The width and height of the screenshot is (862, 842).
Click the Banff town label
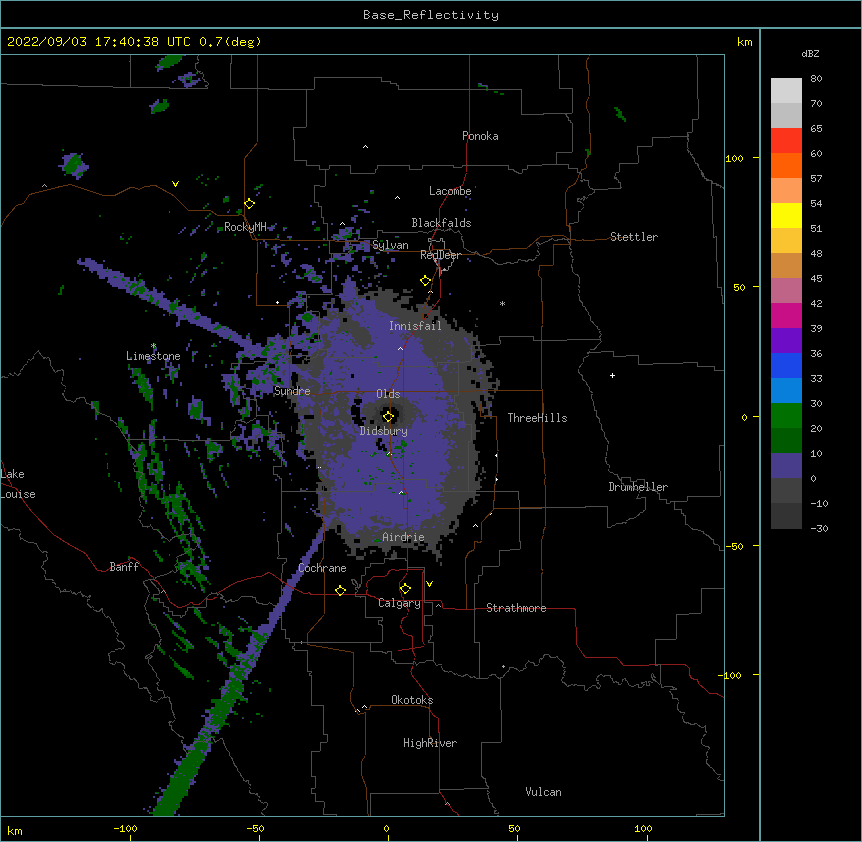click(x=124, y=567)
